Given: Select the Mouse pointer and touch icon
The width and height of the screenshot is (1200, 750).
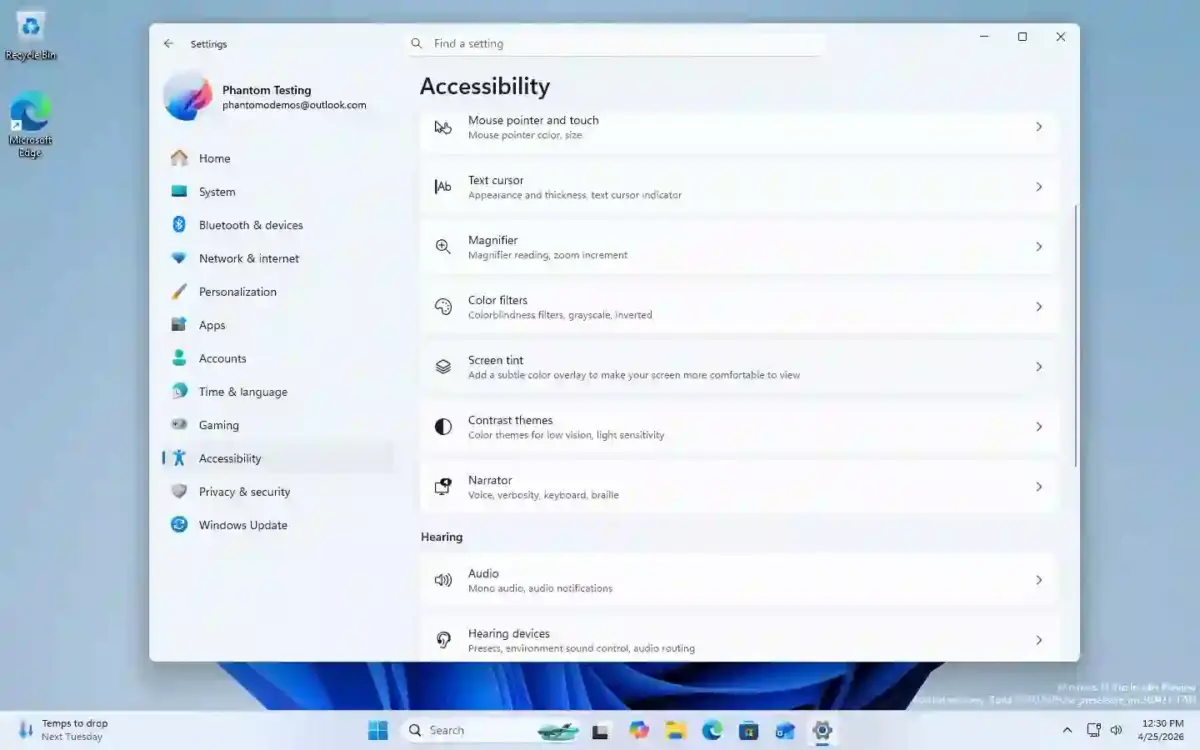Looking at the screenshot, I should point(443,128).
